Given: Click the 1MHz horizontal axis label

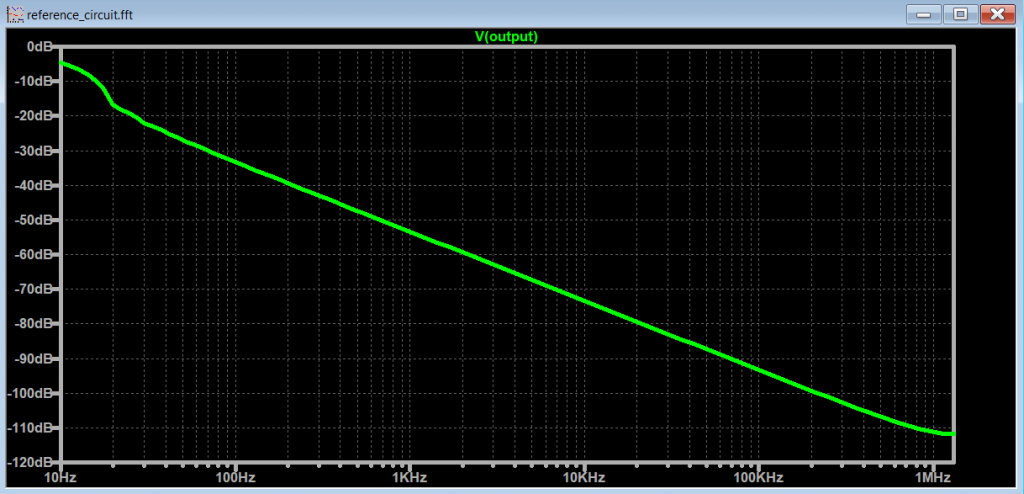Looking at the screenshot, I should (932, 477).
